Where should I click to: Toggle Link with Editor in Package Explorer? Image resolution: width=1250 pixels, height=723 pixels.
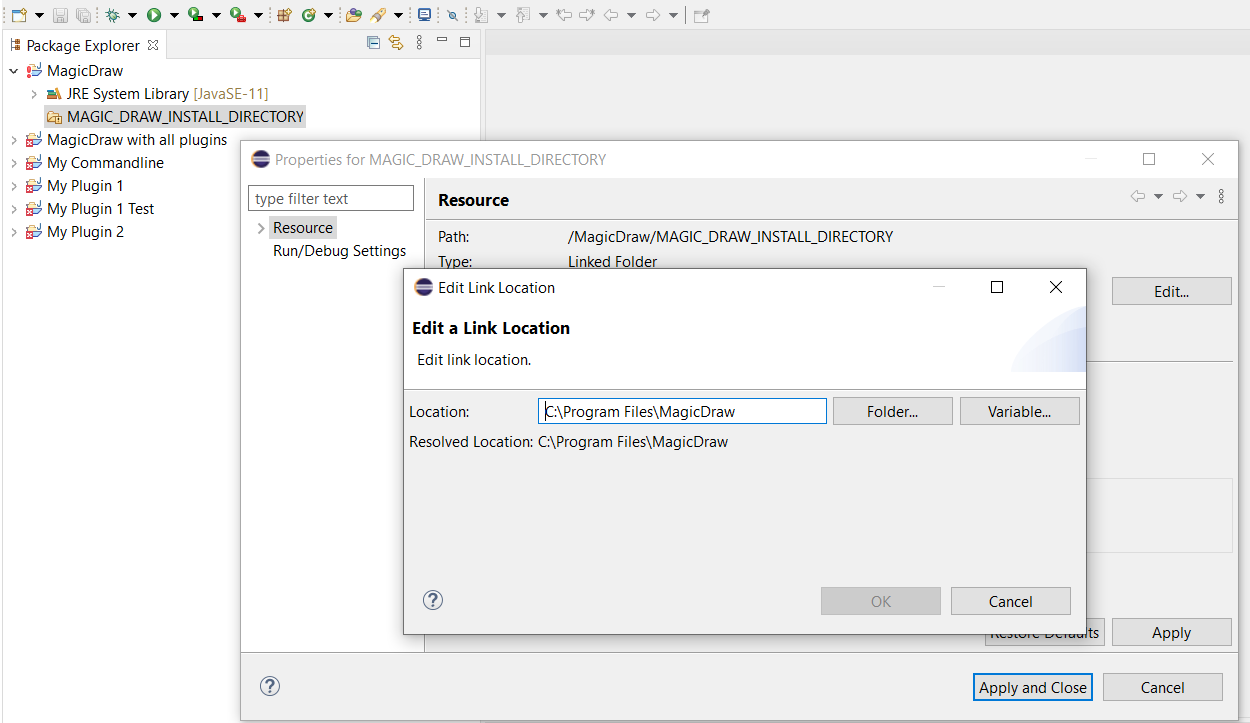tap(396, 42)
